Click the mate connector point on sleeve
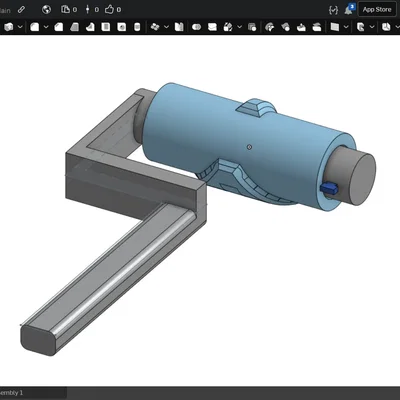Screen dimensions: 400x400 coord(249,147)
